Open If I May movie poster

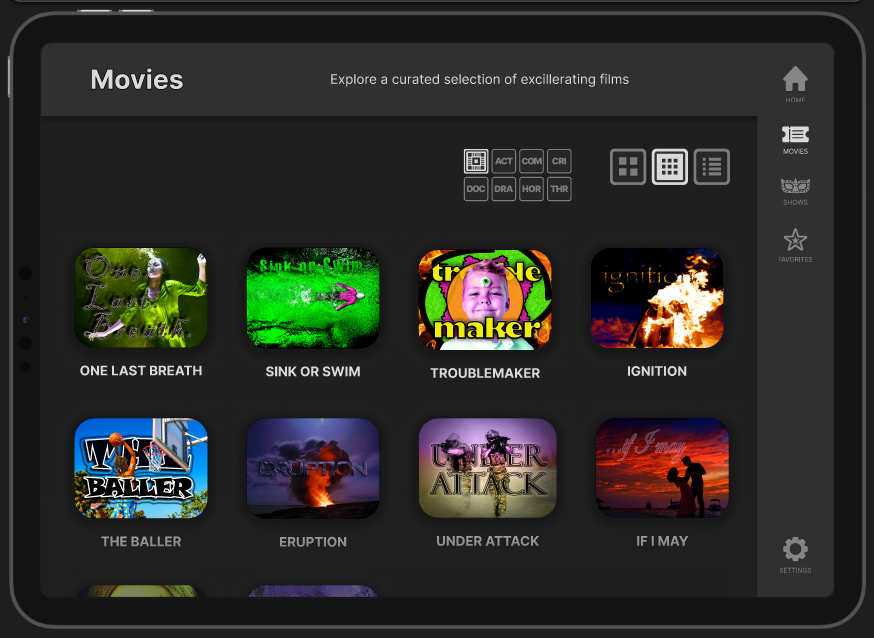(662, 468)
